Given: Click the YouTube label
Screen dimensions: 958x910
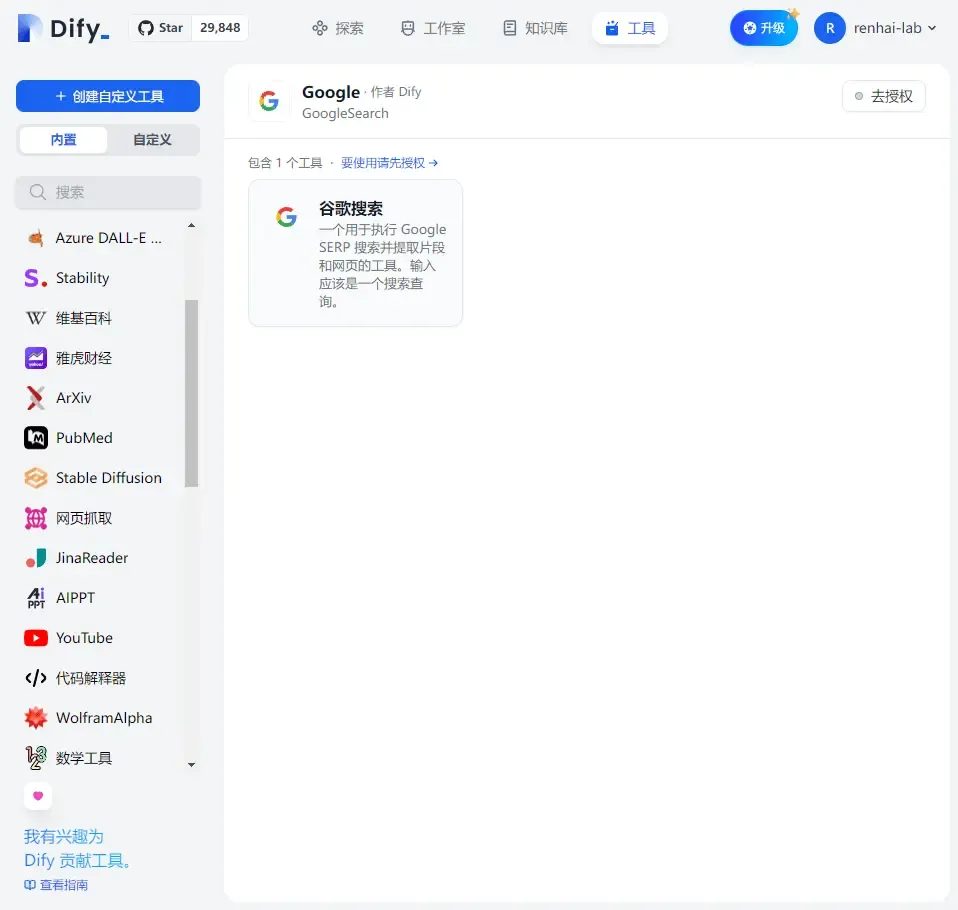Looking at the screenshot, I should (84, 638).
